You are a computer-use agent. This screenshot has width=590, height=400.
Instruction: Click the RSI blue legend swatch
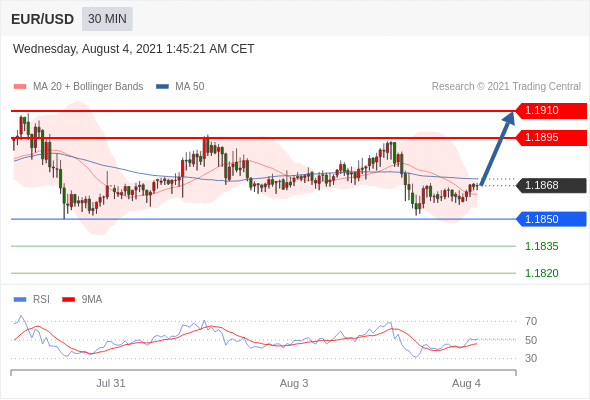[20, 300]
